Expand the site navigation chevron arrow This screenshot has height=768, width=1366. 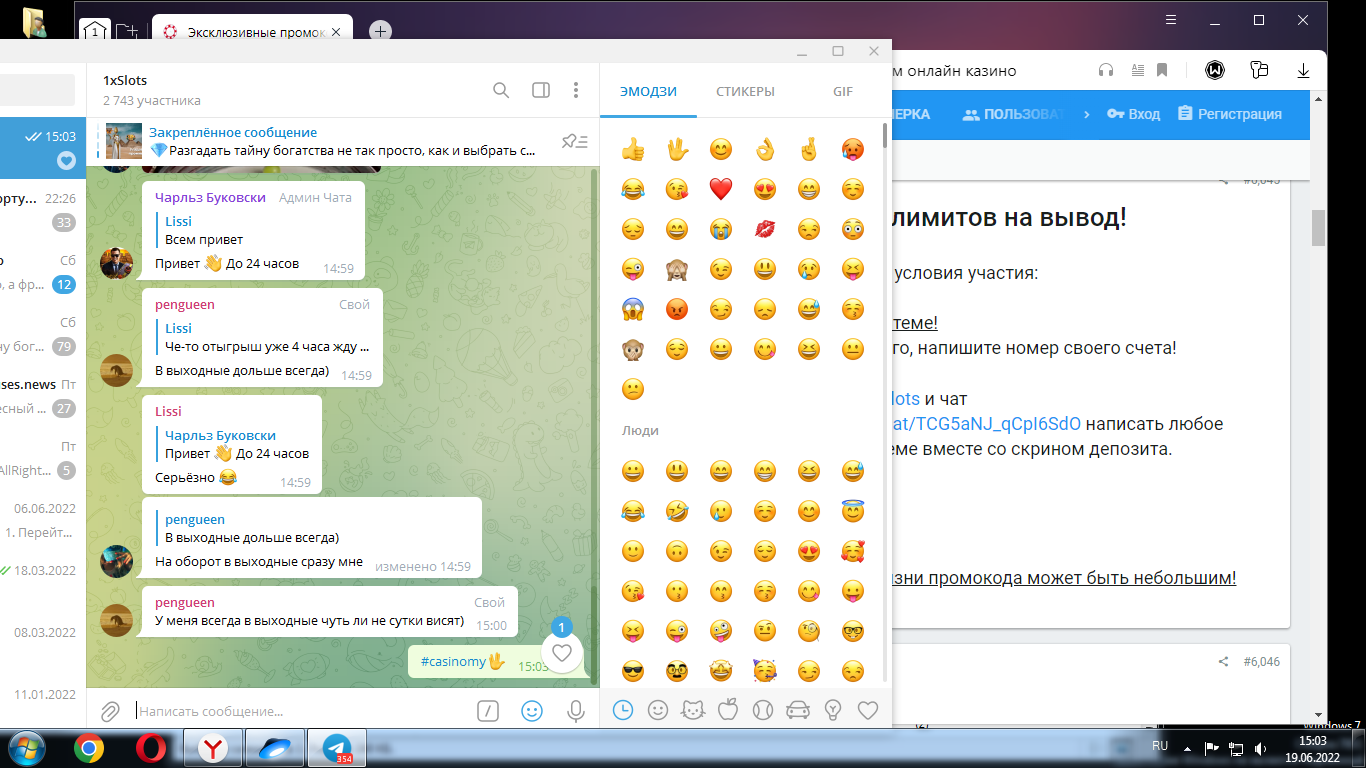point(1087,114)
